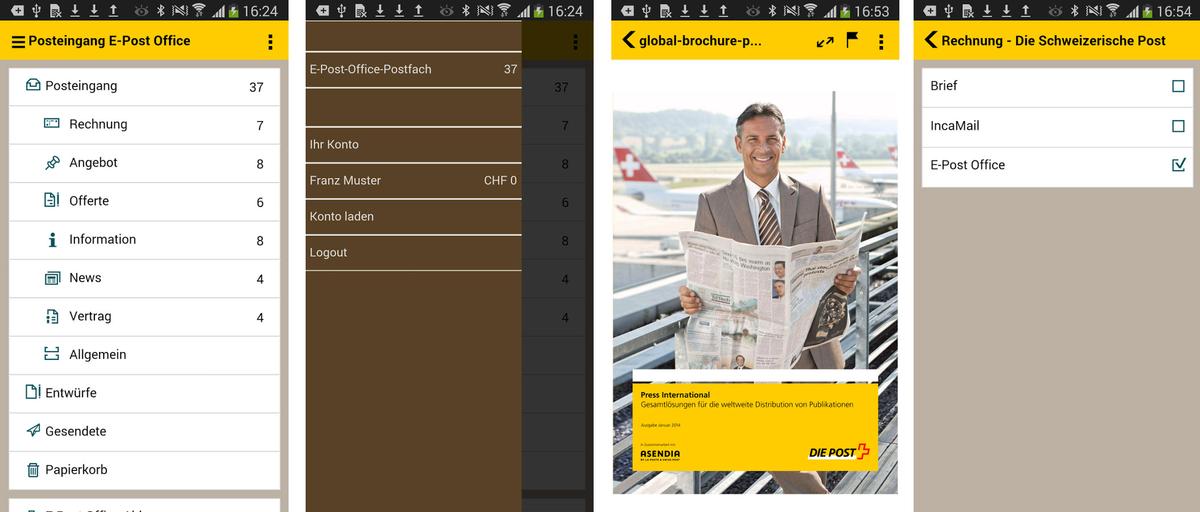Go back from global-brochure document view
Viewport: 1200px width, 512px height.
[x=628, y=41]
